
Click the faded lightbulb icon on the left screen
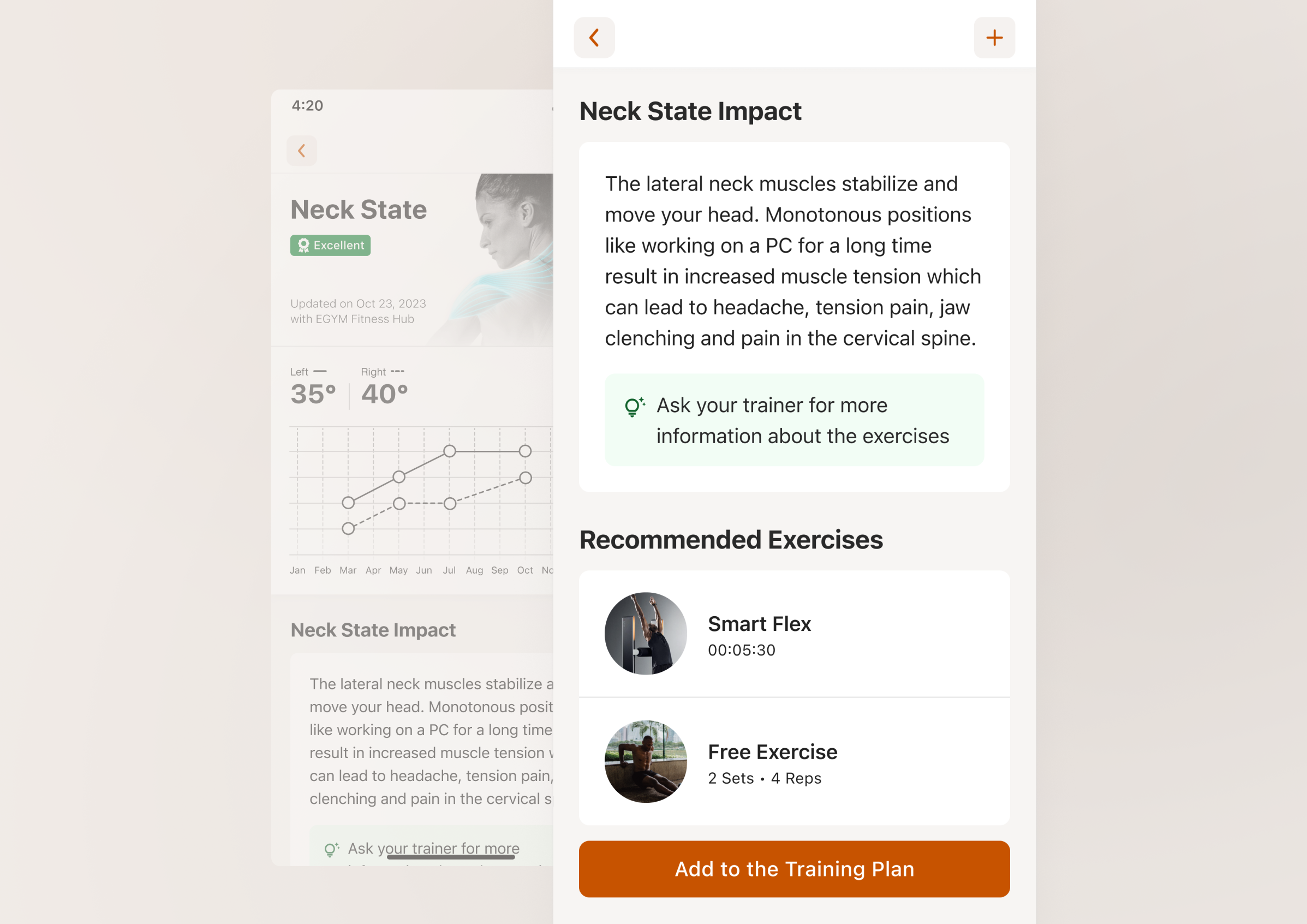(331, 849)
